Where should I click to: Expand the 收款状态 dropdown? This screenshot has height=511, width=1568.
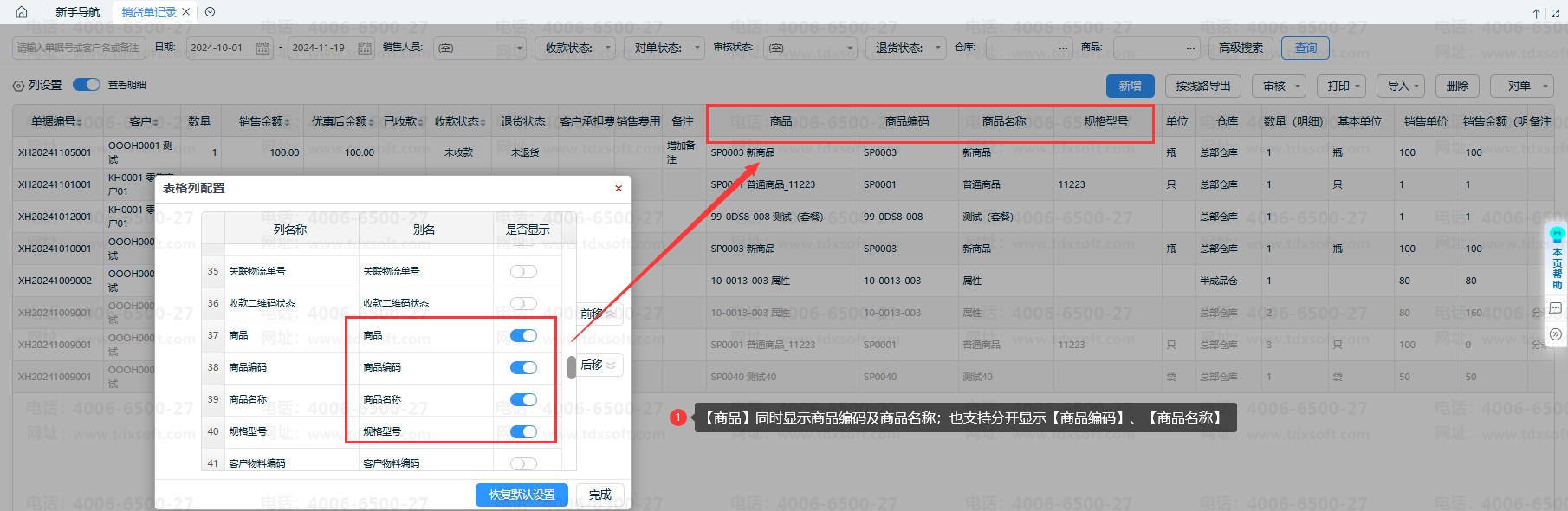(574, 49)
